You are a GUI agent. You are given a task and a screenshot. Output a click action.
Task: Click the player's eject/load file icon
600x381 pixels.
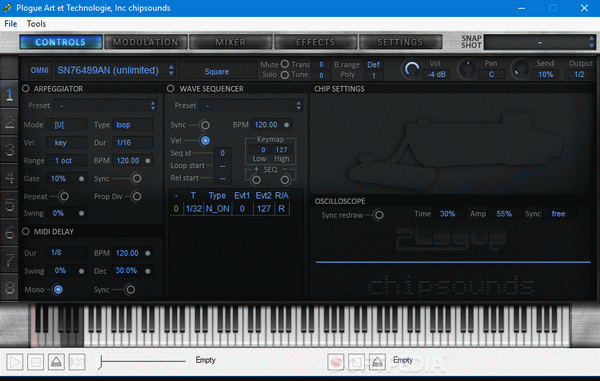(56, 362)
